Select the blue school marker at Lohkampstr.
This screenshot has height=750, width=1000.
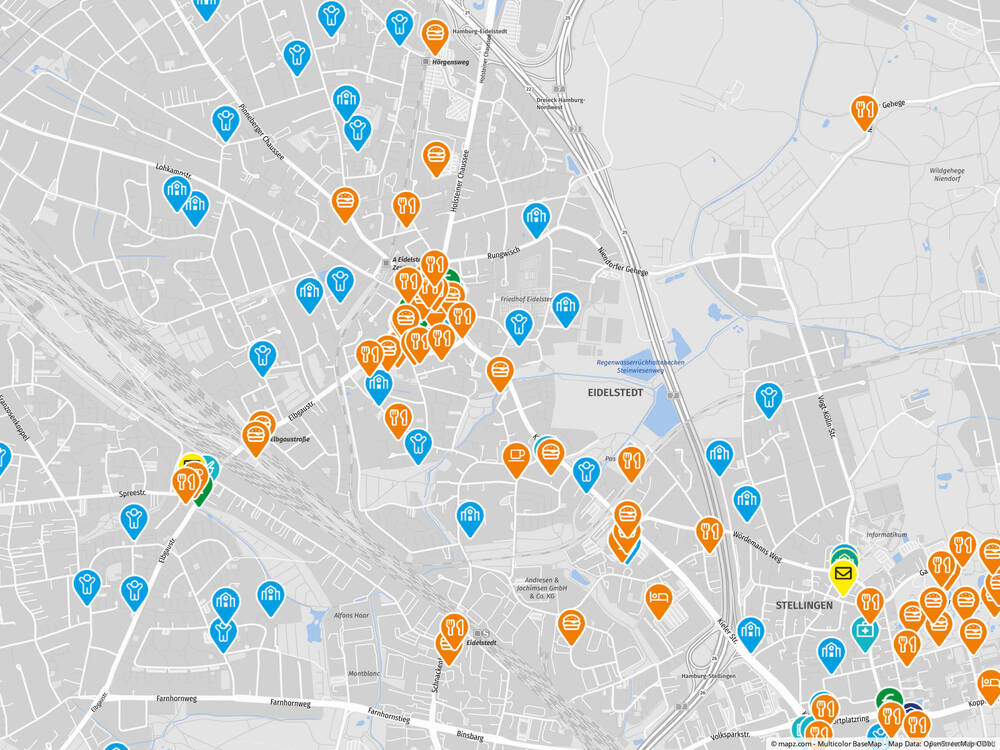(177, 190)
